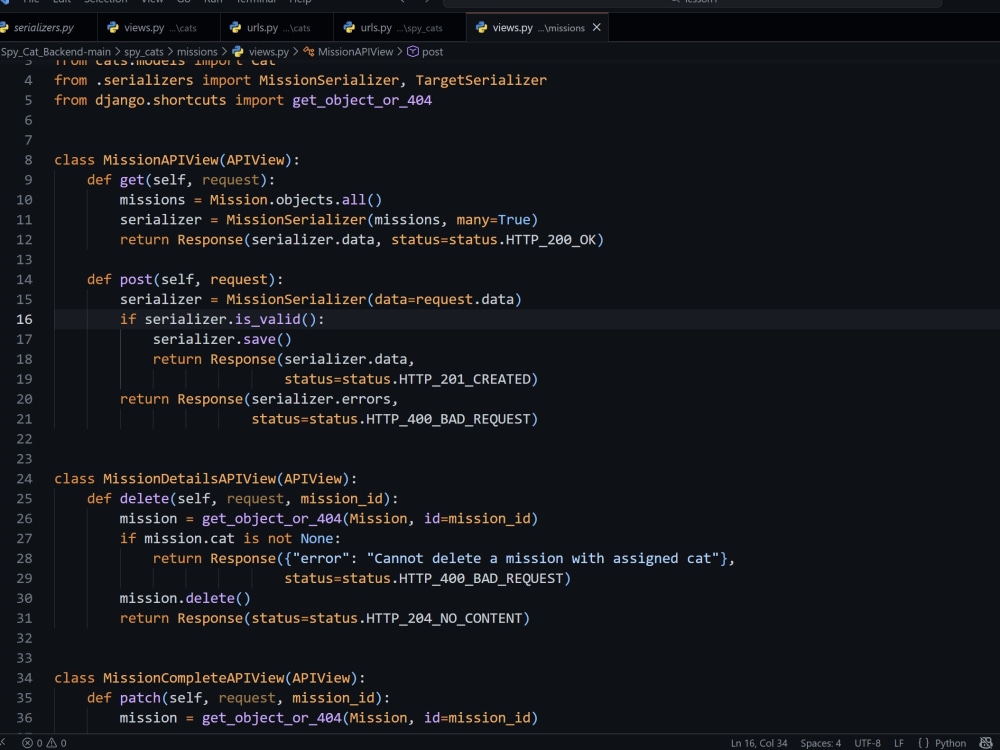This screenshot has width=1000, height=750.
Task: Open the spy_cats breadcrumb folder
Action: 143,52
